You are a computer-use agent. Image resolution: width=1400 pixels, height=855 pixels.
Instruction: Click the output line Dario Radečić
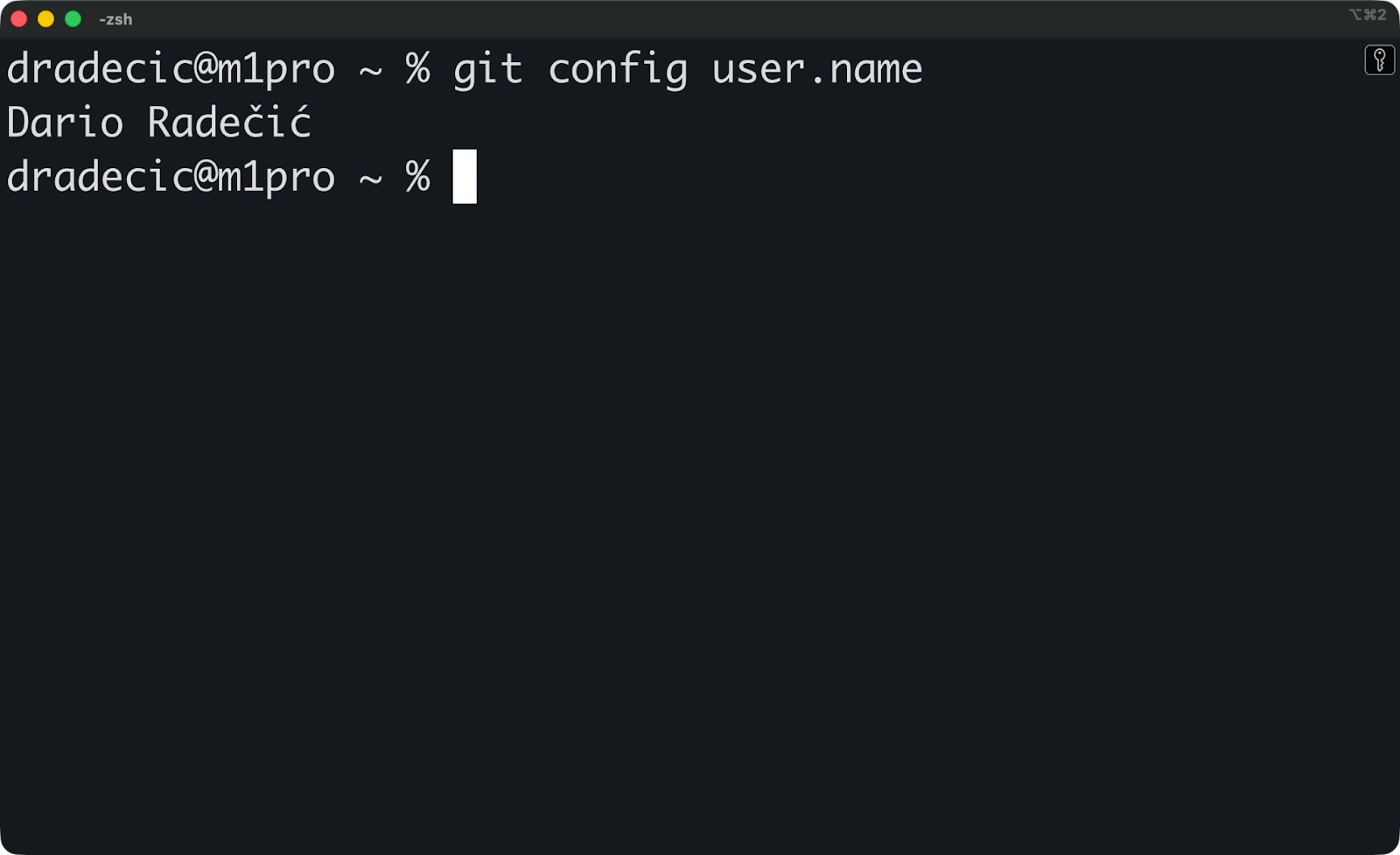(157, 123)
